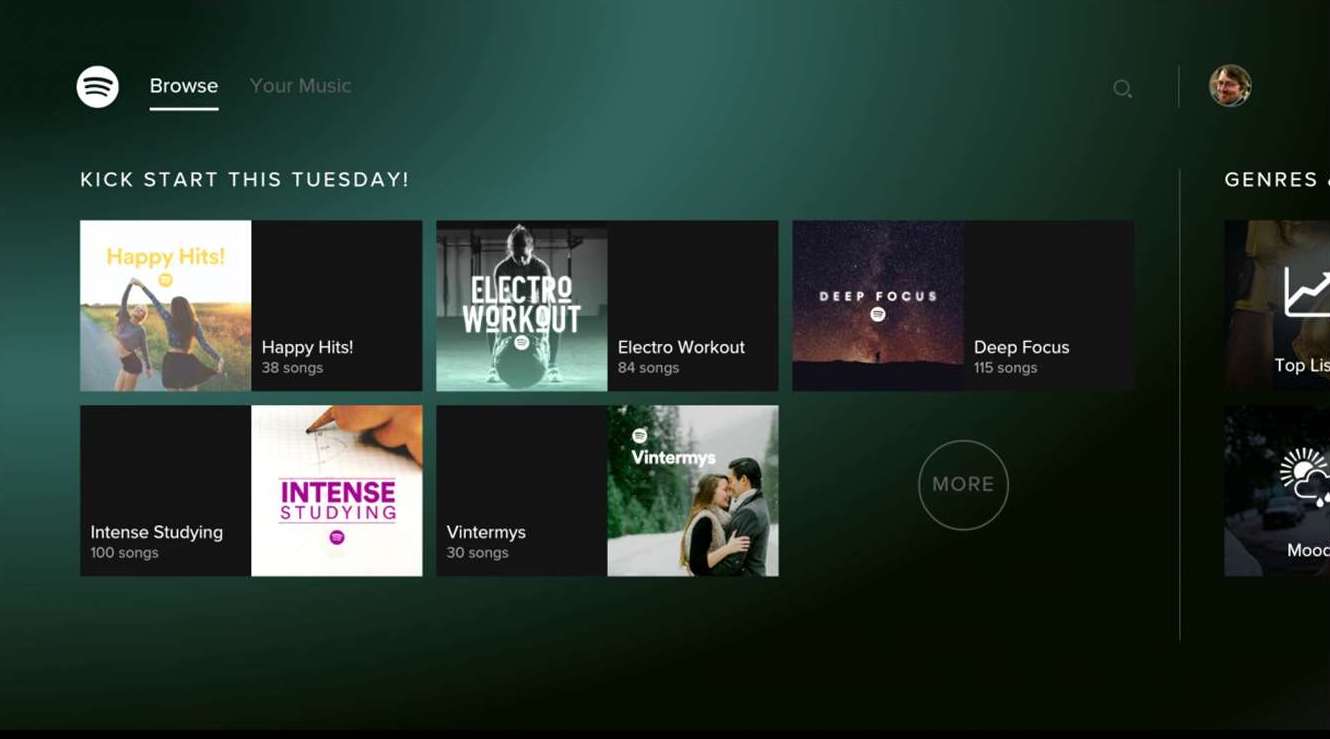This screenshot has width=1330, height=739.
Task: Click the Spotify logo icon
Action: 97,88
